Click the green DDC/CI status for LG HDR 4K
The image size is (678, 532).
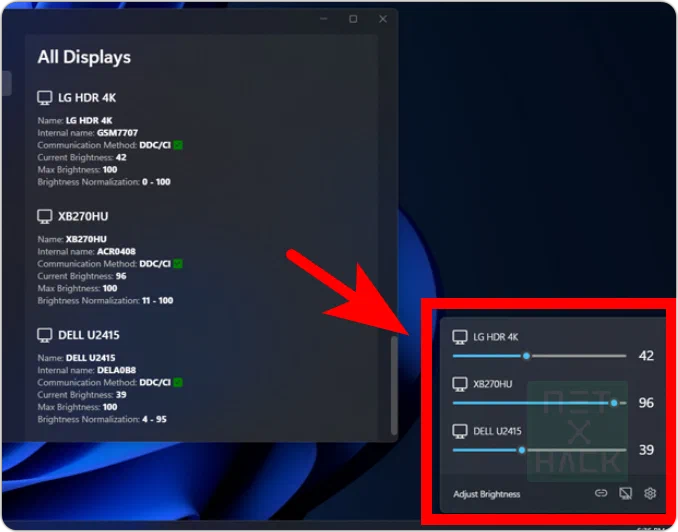coord(178,145)
